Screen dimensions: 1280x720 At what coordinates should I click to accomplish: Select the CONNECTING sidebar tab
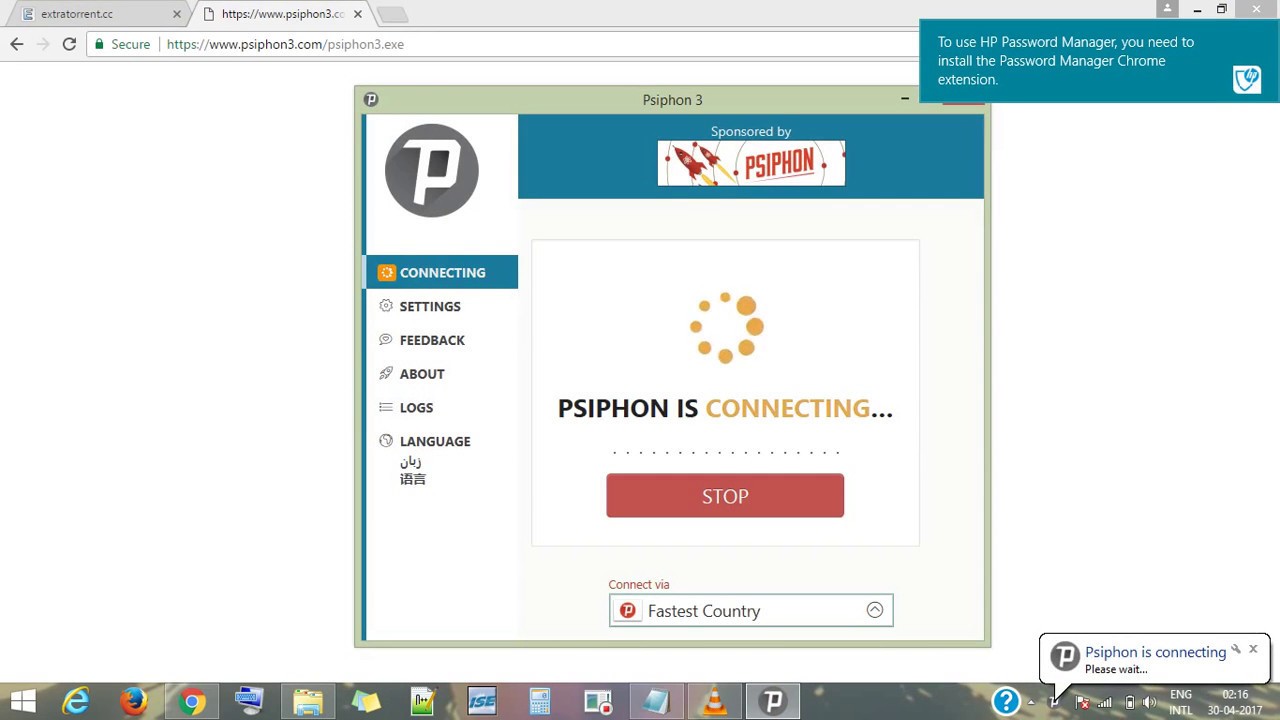coord(441,272)
